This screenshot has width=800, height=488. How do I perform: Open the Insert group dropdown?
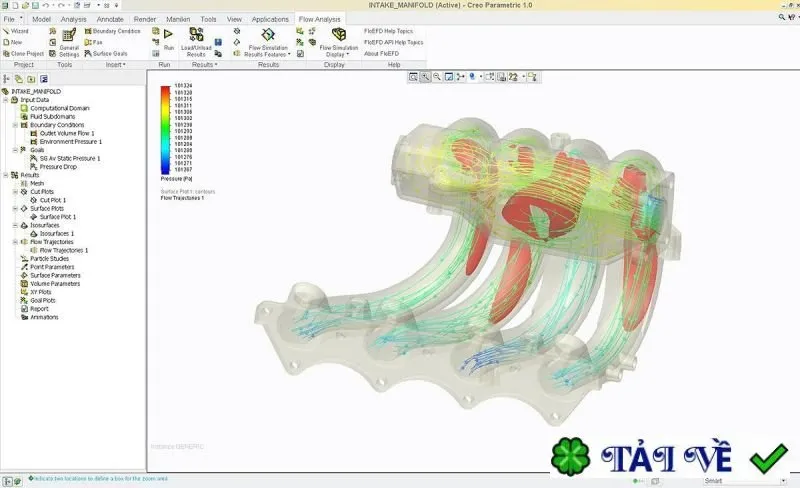[x=115, y=65]
